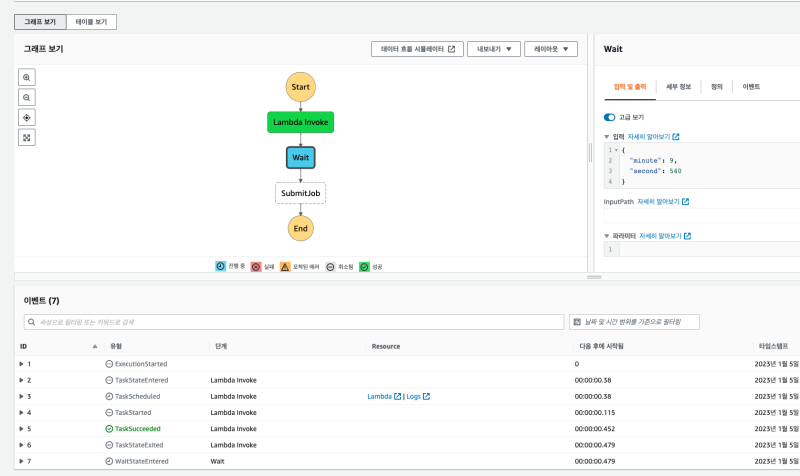The image size is (800, 476).
Task: Click the events search input field
Action: 294,322
